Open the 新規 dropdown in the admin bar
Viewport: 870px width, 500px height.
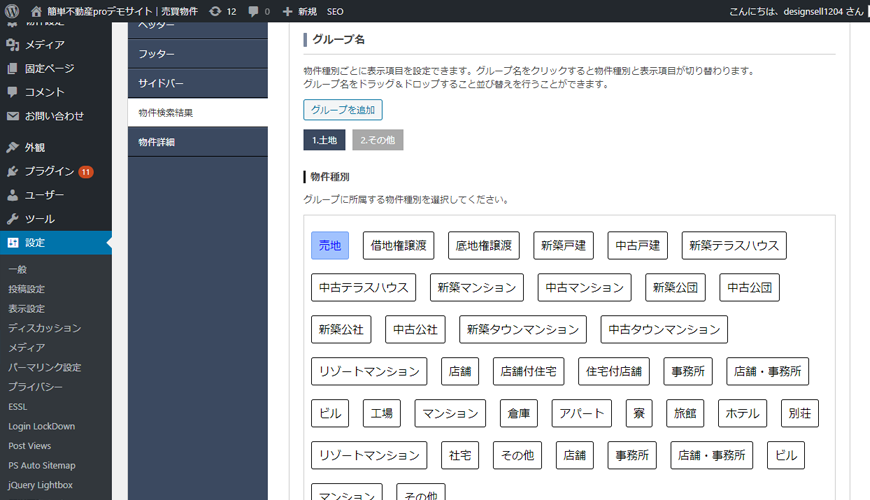pos(300,11)
